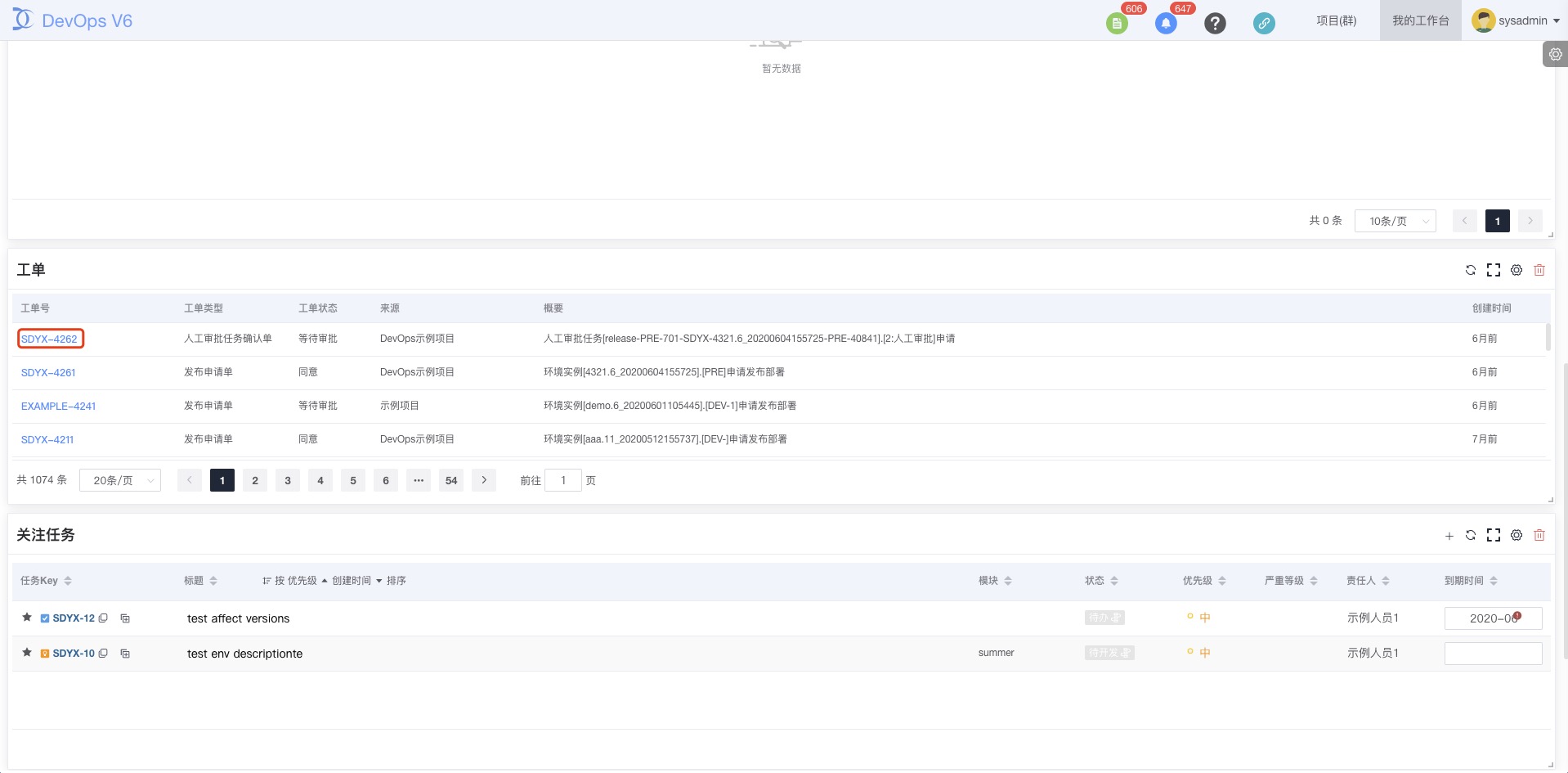1568x773 pixels.
Task: Jump to 工单 last page 54
Action: 451,480
